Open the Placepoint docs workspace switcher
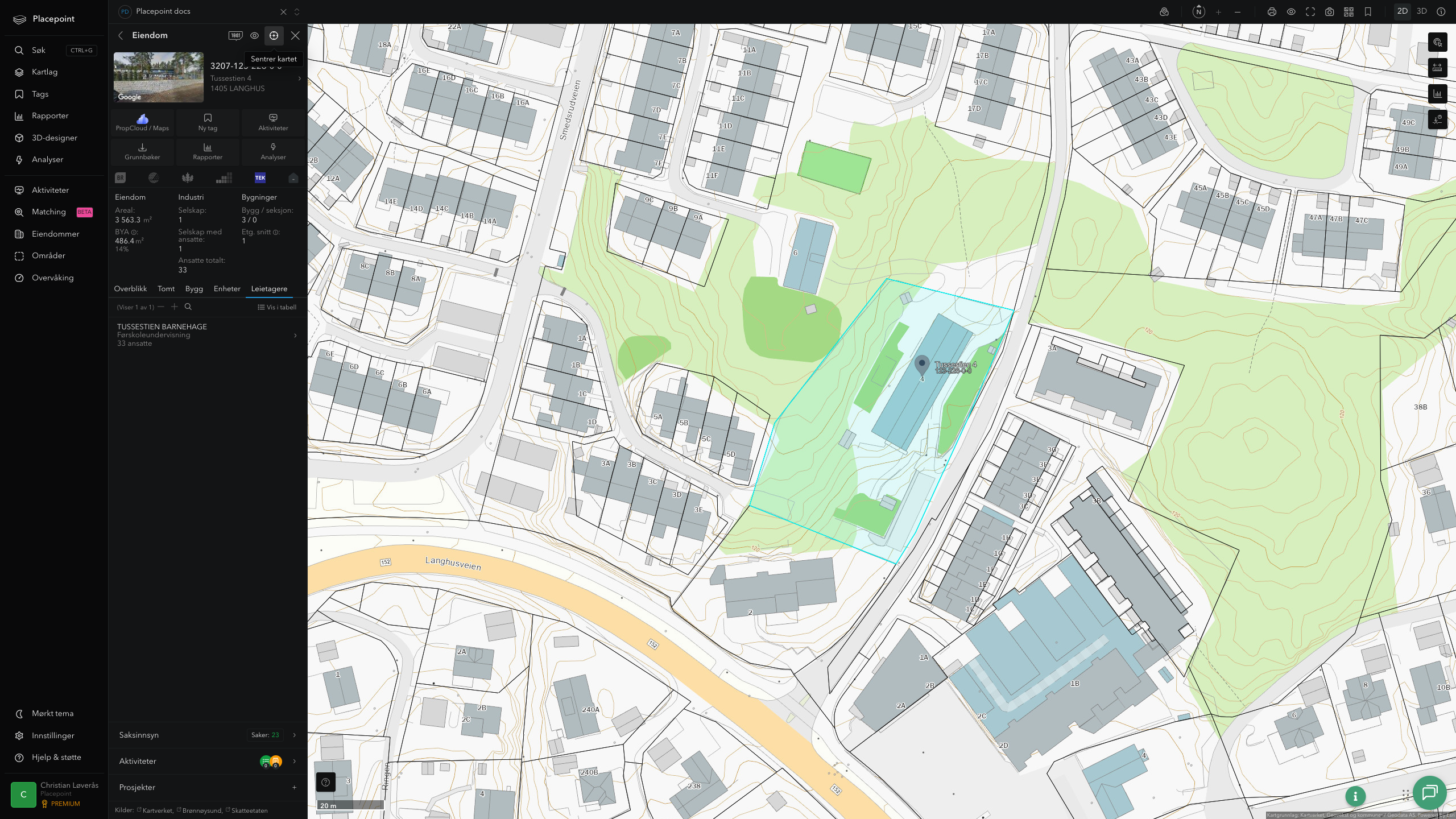 pyautogui.click(x=297, y=11)
